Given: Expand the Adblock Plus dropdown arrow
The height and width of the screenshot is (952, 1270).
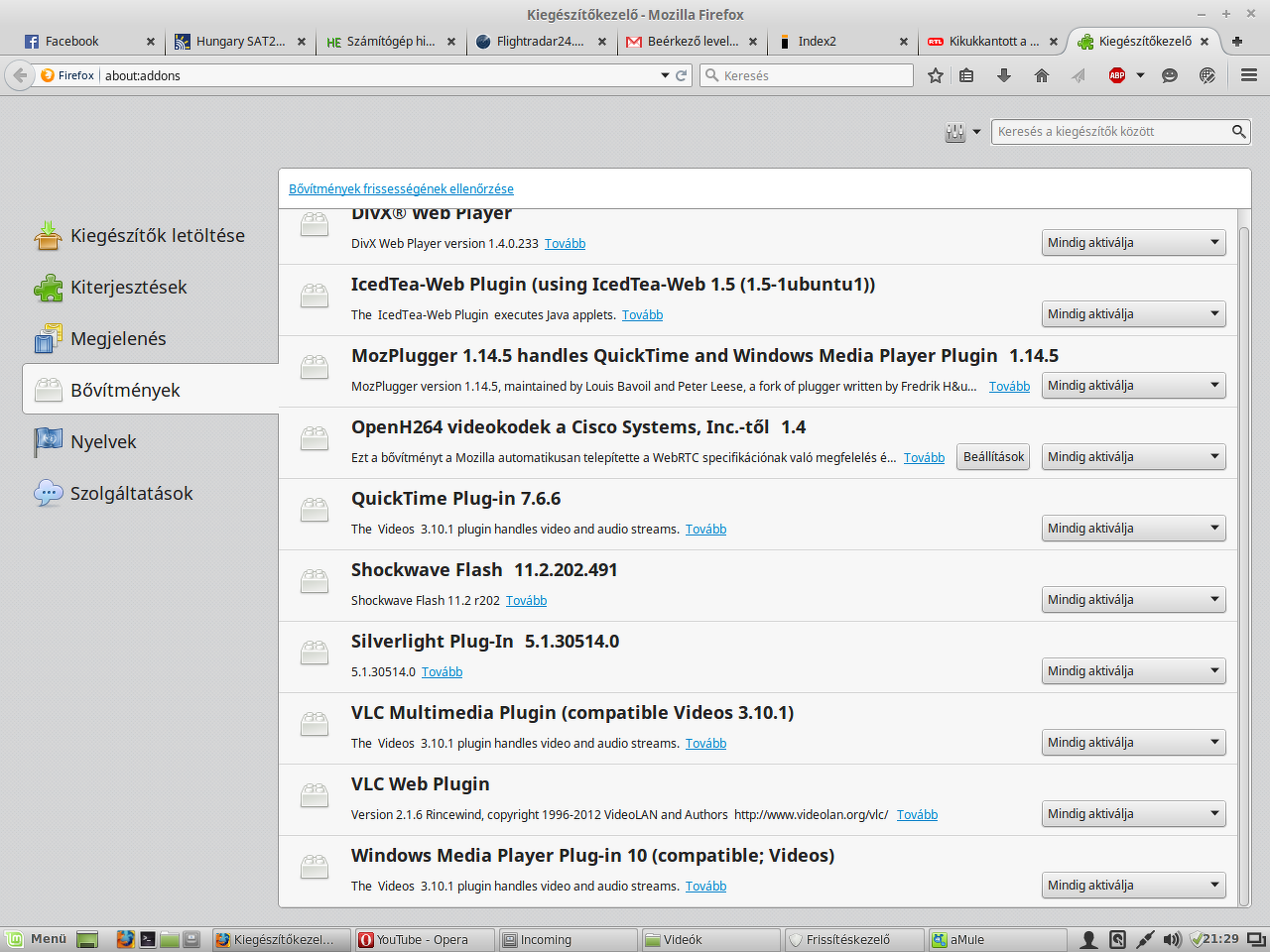Looking at the screenshot, I should (1140, 75).
